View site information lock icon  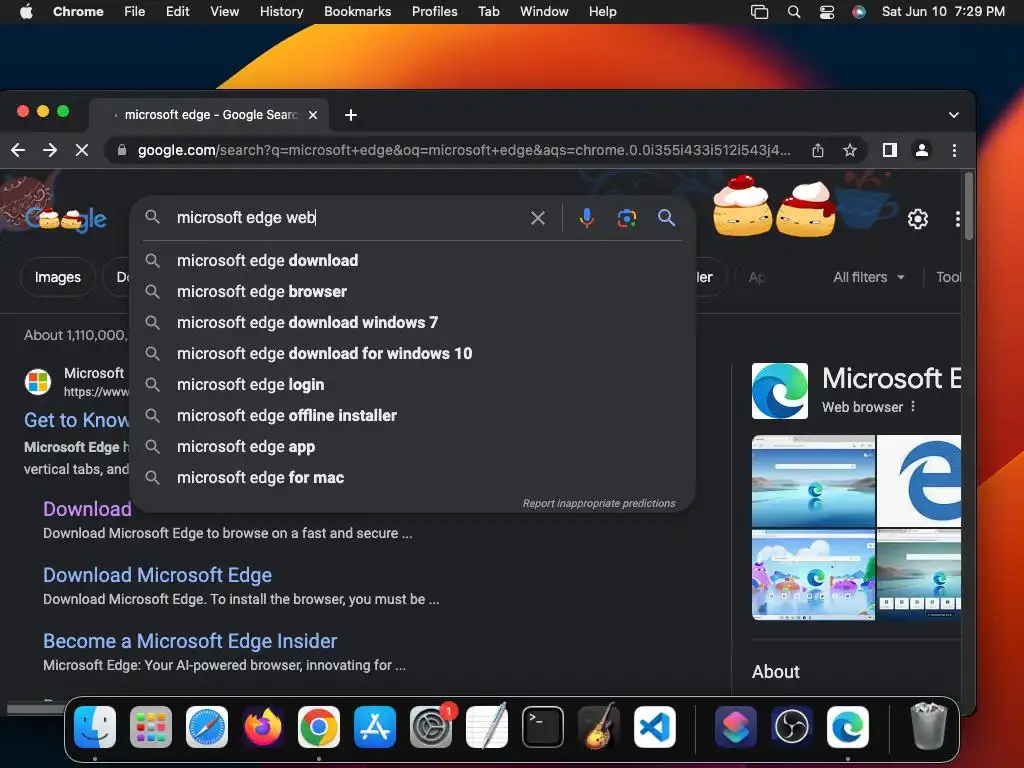(121, 150)
